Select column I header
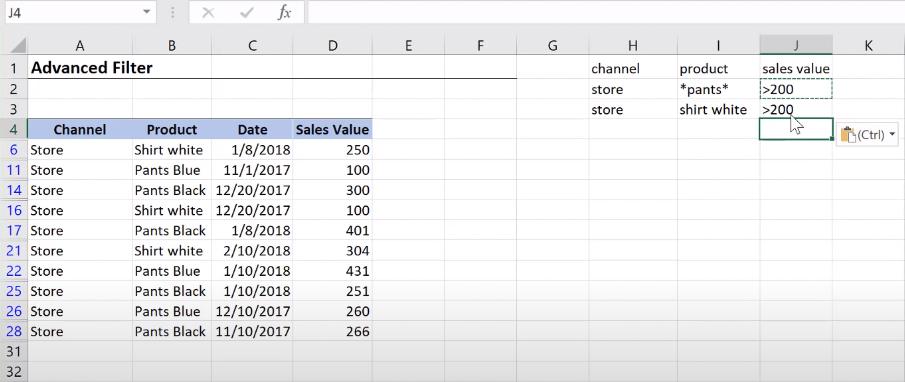The image size is (905, 382). coord(719,46)
